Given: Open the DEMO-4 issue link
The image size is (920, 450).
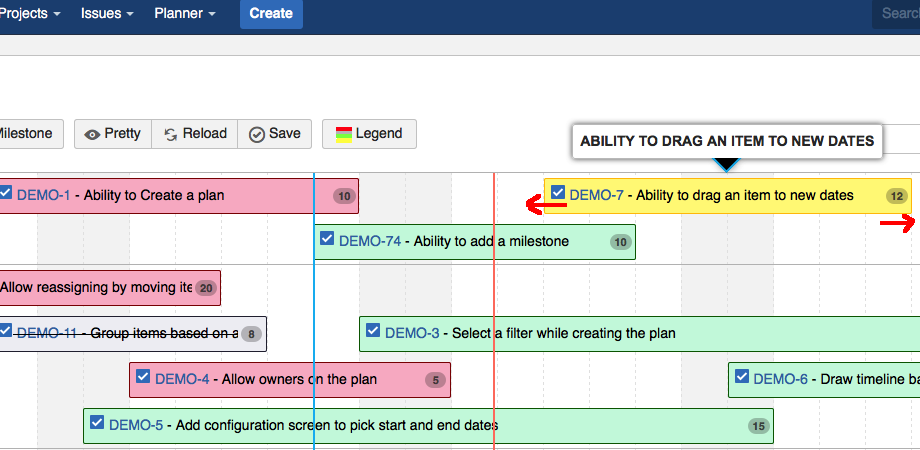Looking at the screenshot, I should pyautogui.click(x=182, y=379).
